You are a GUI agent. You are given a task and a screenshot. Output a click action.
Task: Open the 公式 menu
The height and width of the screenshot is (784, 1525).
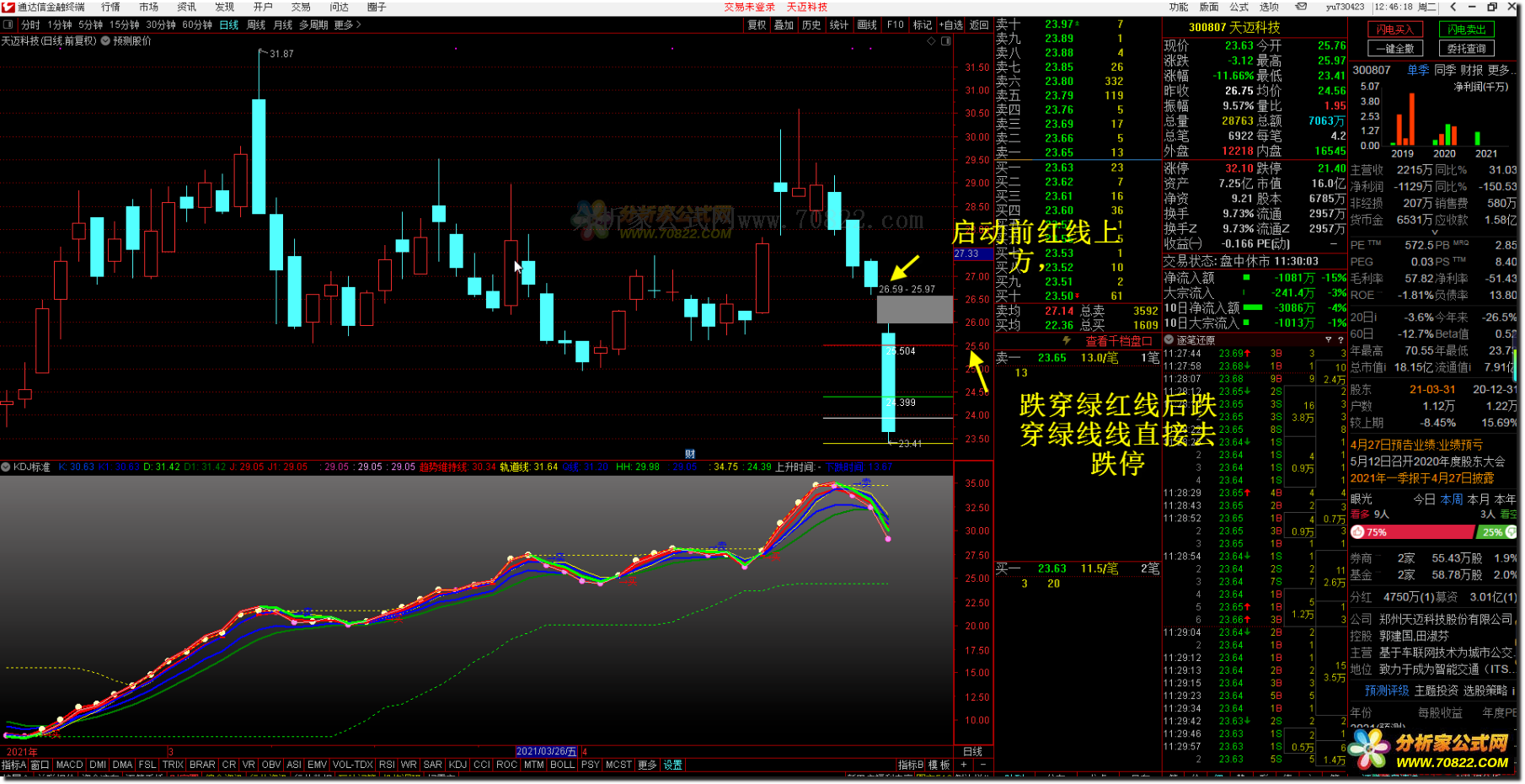(1239, 7)
